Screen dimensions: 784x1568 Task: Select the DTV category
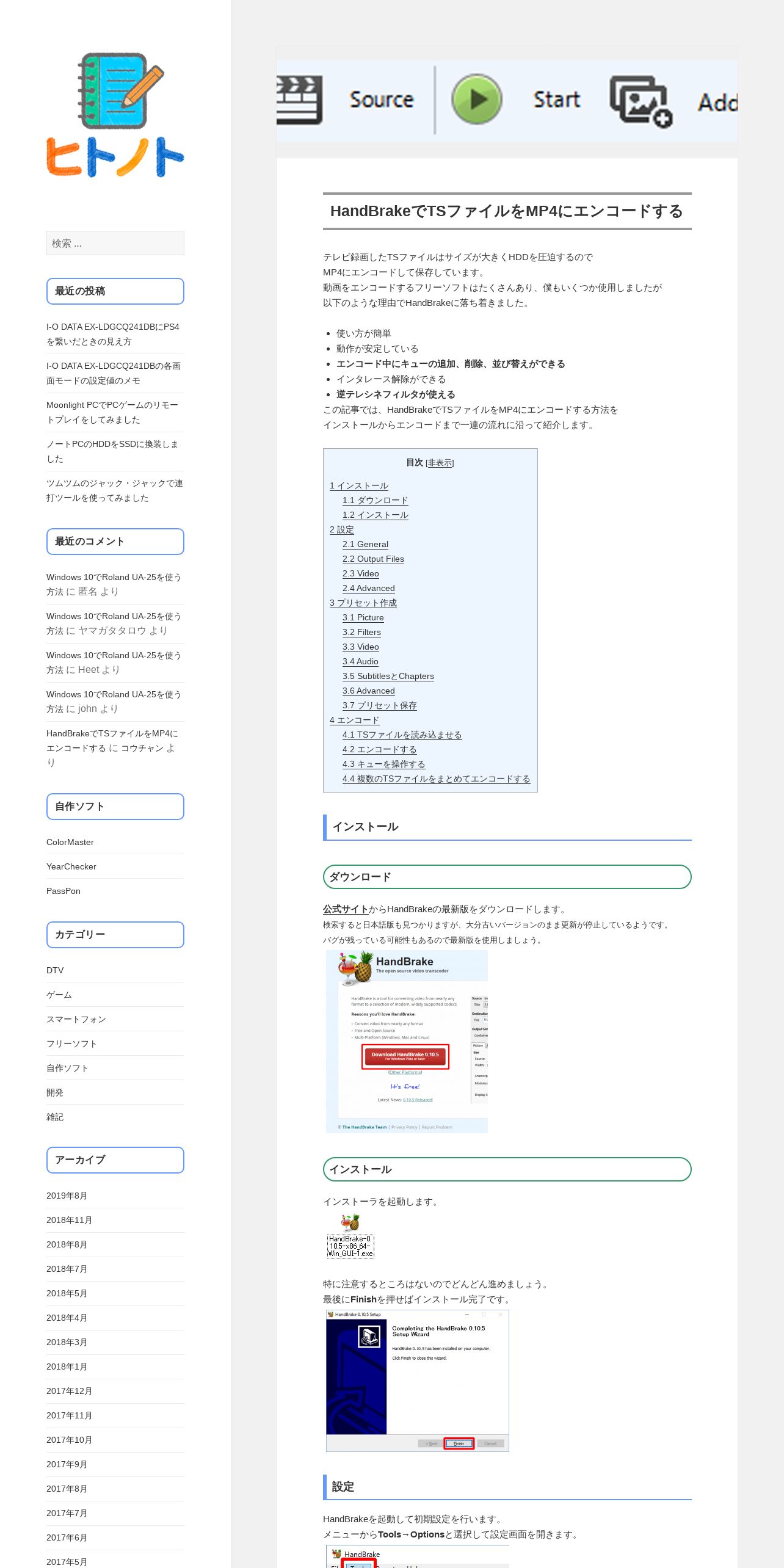pos(55,970)
